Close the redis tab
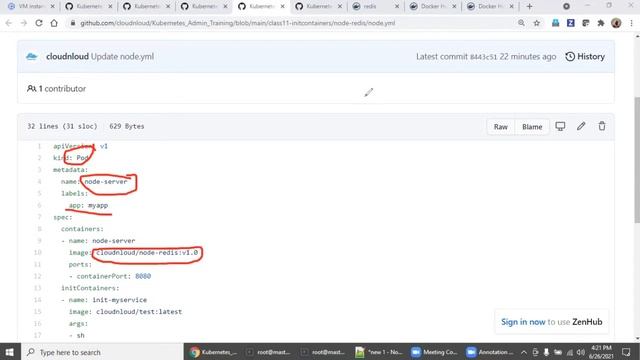The height and width of the screenshot is (360, 640). 397,7
